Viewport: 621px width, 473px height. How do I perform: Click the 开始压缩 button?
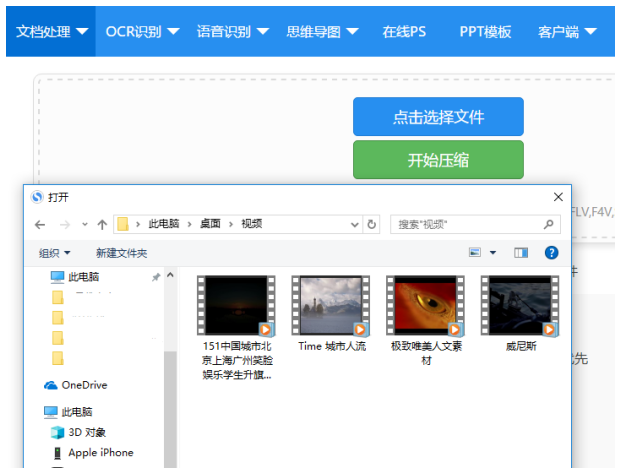(438, 160)
